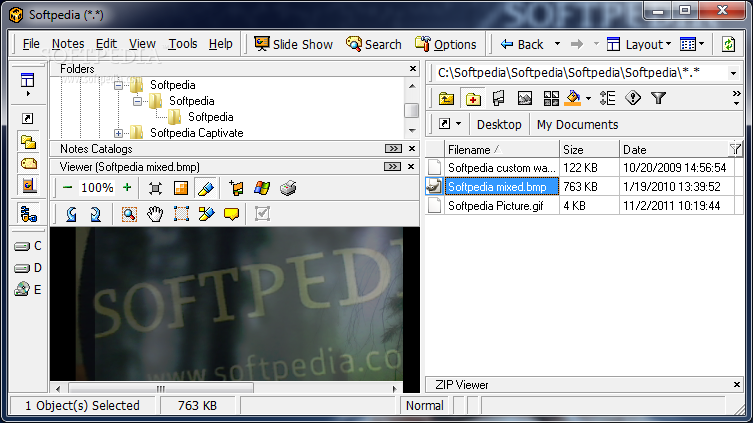Open the shortcut arrow dropdown beside Desktop
This screenshot has height=423, width=753.
[x=459, y=124]
